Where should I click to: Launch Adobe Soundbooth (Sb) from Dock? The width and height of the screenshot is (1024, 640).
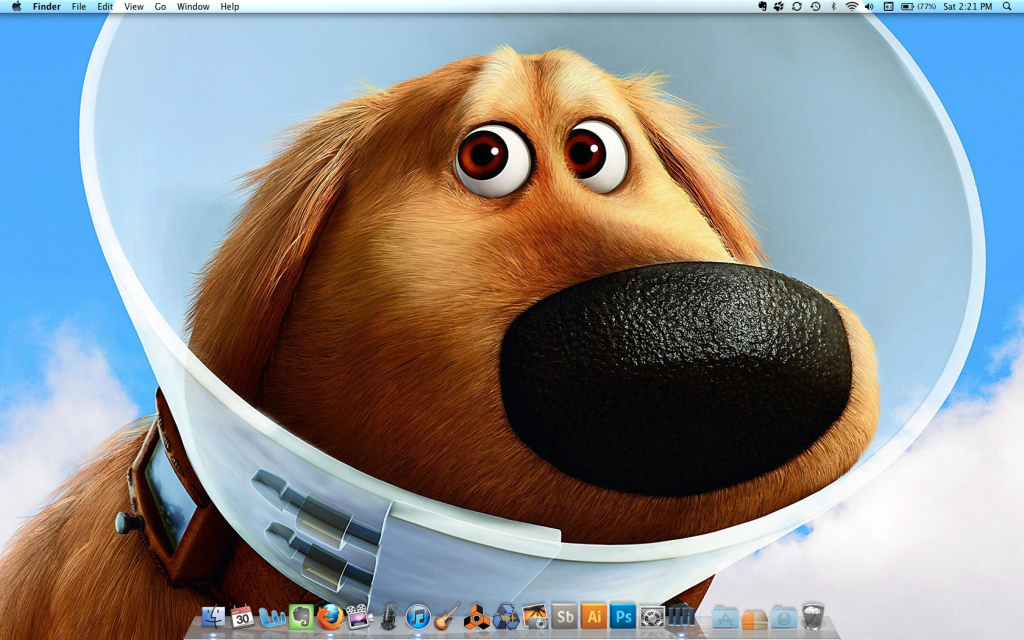click(x=565, y=616)
